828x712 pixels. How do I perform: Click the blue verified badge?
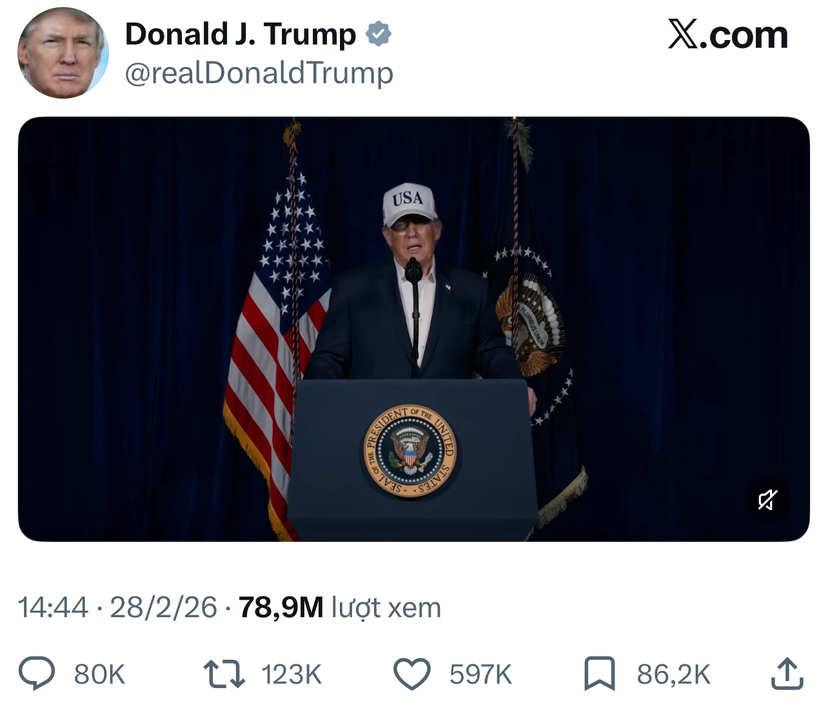tap(379, 34)
